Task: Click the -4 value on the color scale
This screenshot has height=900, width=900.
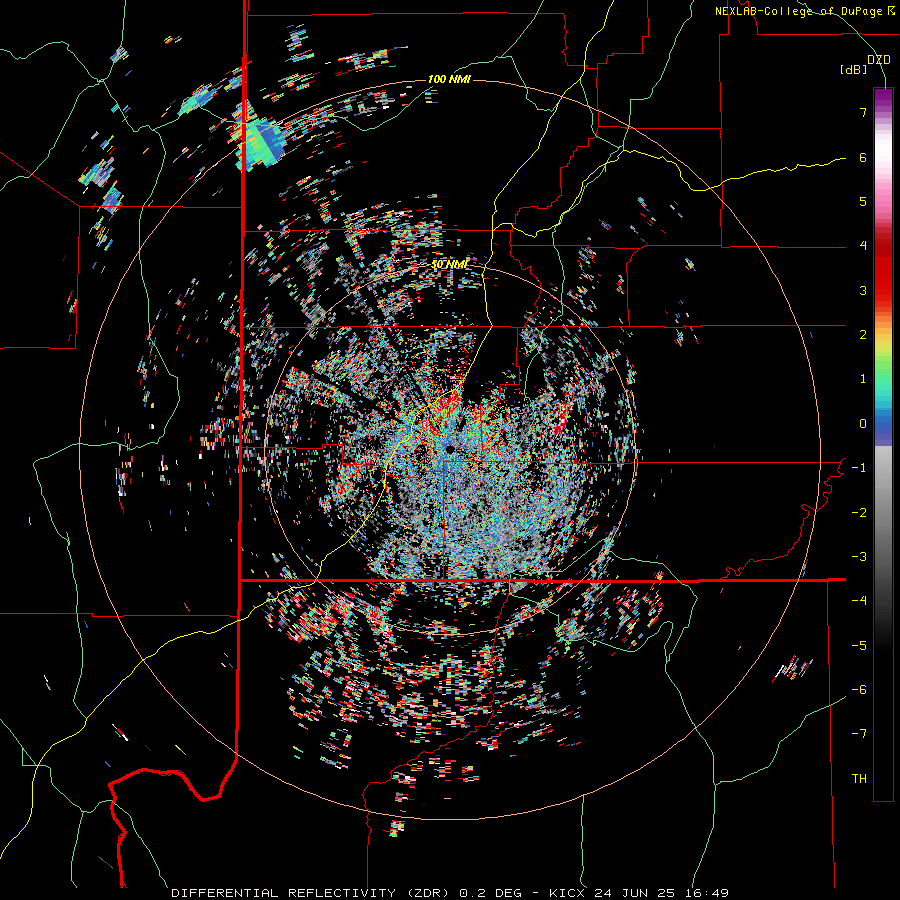Action: coord(859,601)
